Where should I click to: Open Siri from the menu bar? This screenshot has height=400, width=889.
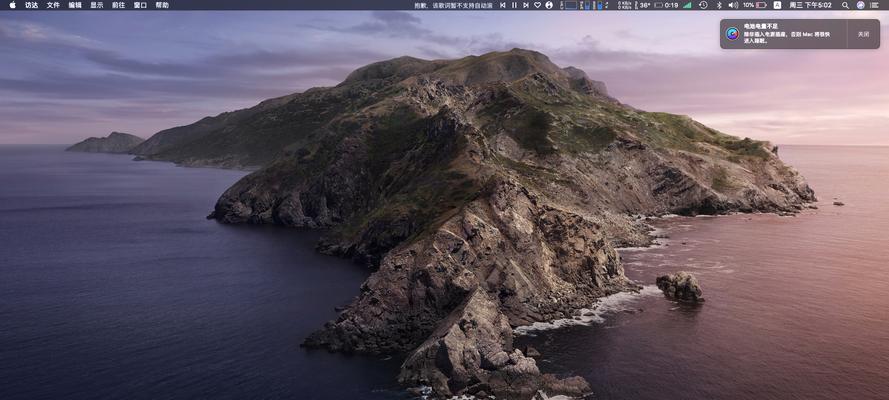[x=861, y=5]
